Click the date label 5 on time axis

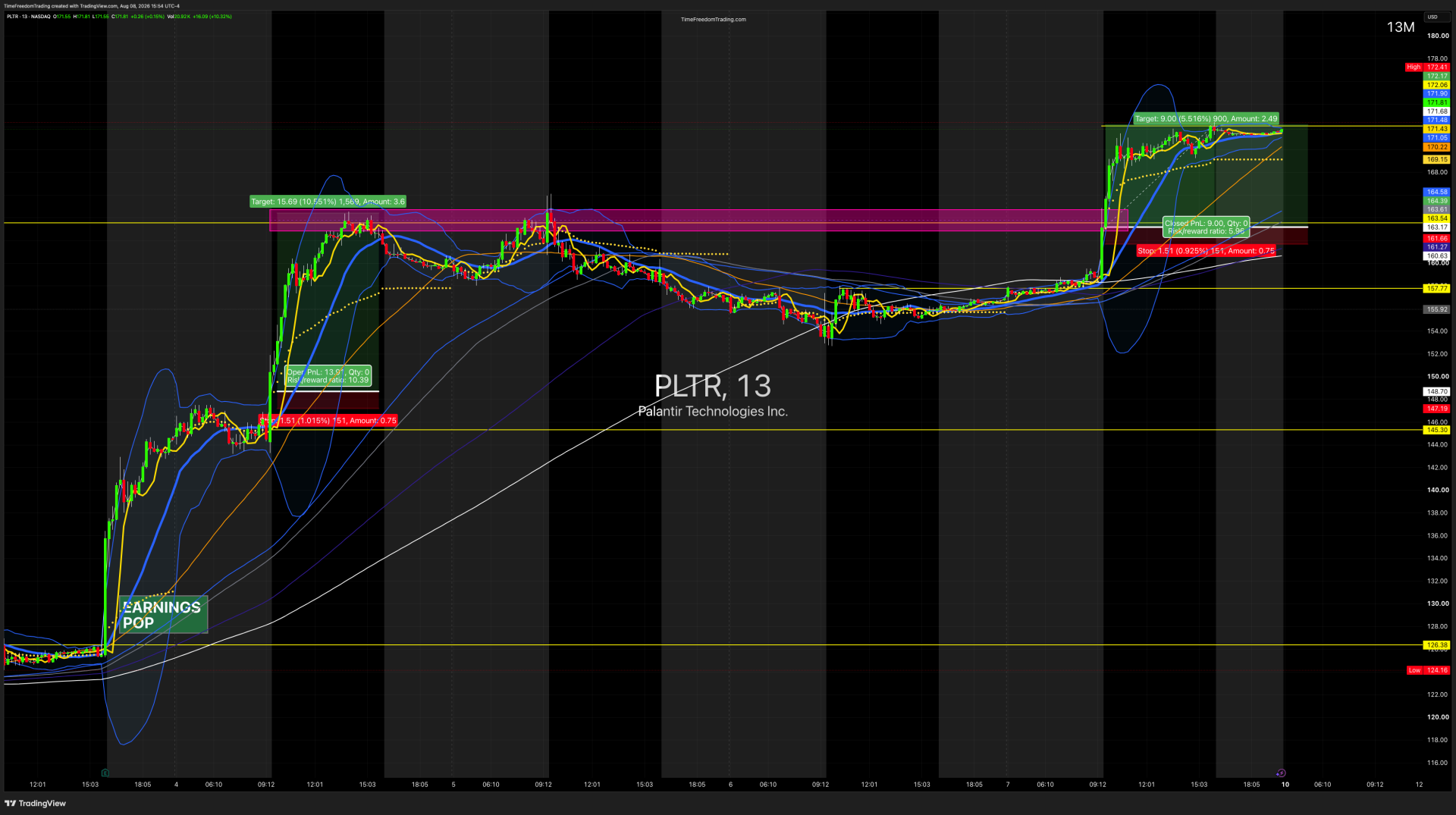[453, 785]
